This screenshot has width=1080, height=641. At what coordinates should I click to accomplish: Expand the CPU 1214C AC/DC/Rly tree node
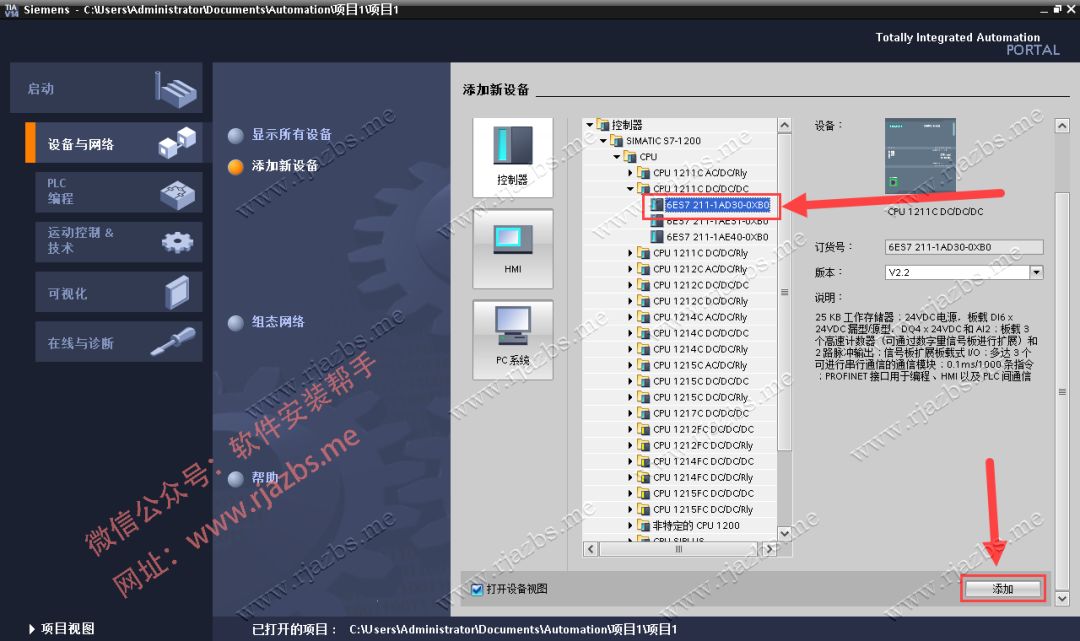[630, 317]
